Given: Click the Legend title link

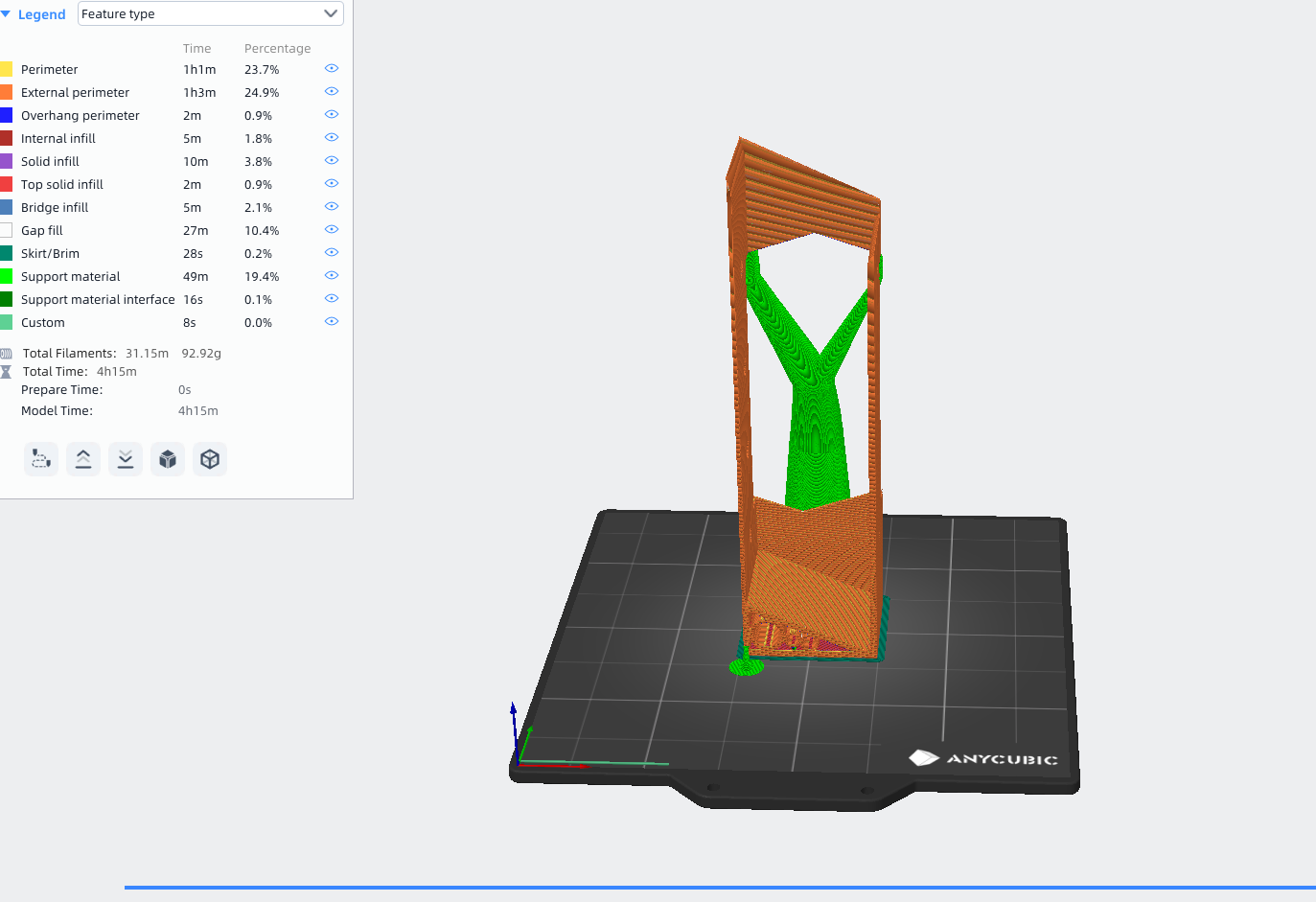Looking at the screenshot, I should [42, 14].
